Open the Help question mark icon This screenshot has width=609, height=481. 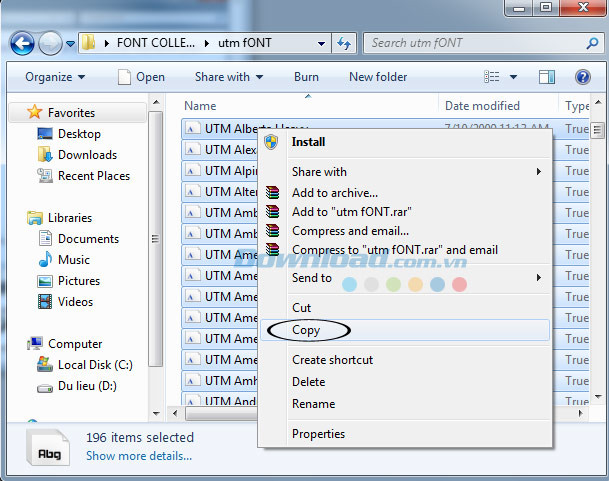[583, 77]
